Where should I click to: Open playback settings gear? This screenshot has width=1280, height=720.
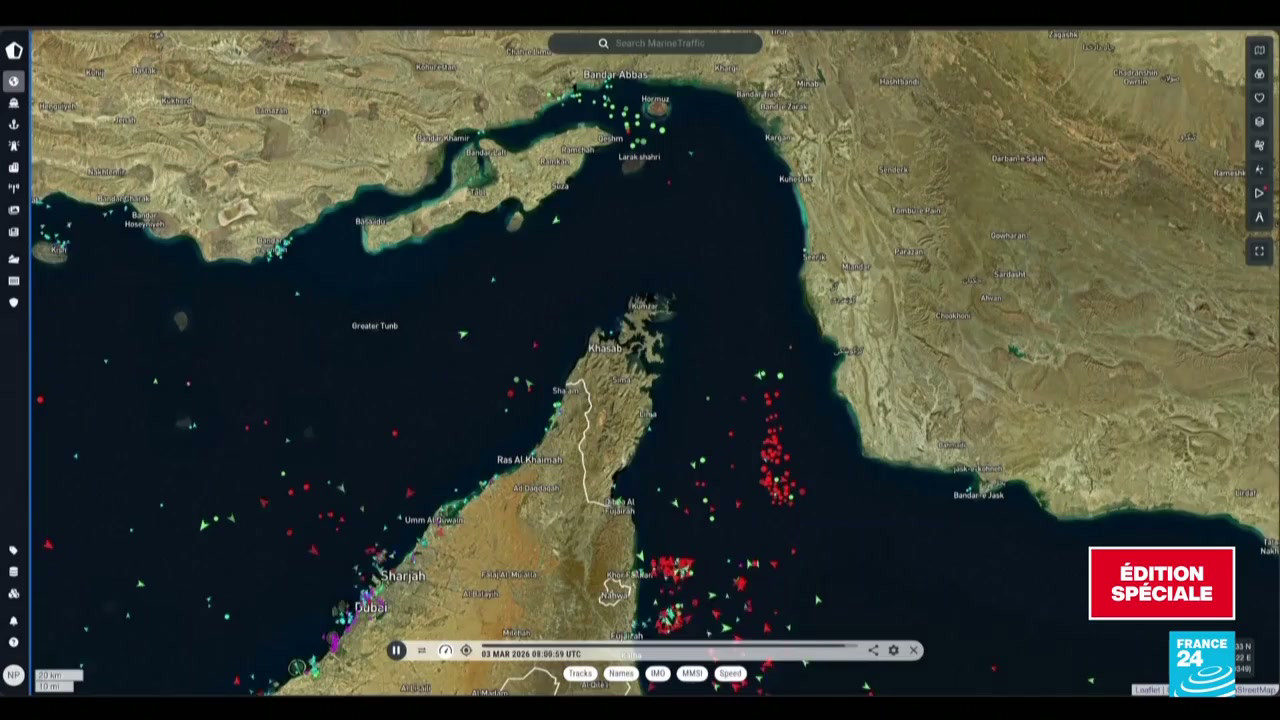[x=893, y=650]
